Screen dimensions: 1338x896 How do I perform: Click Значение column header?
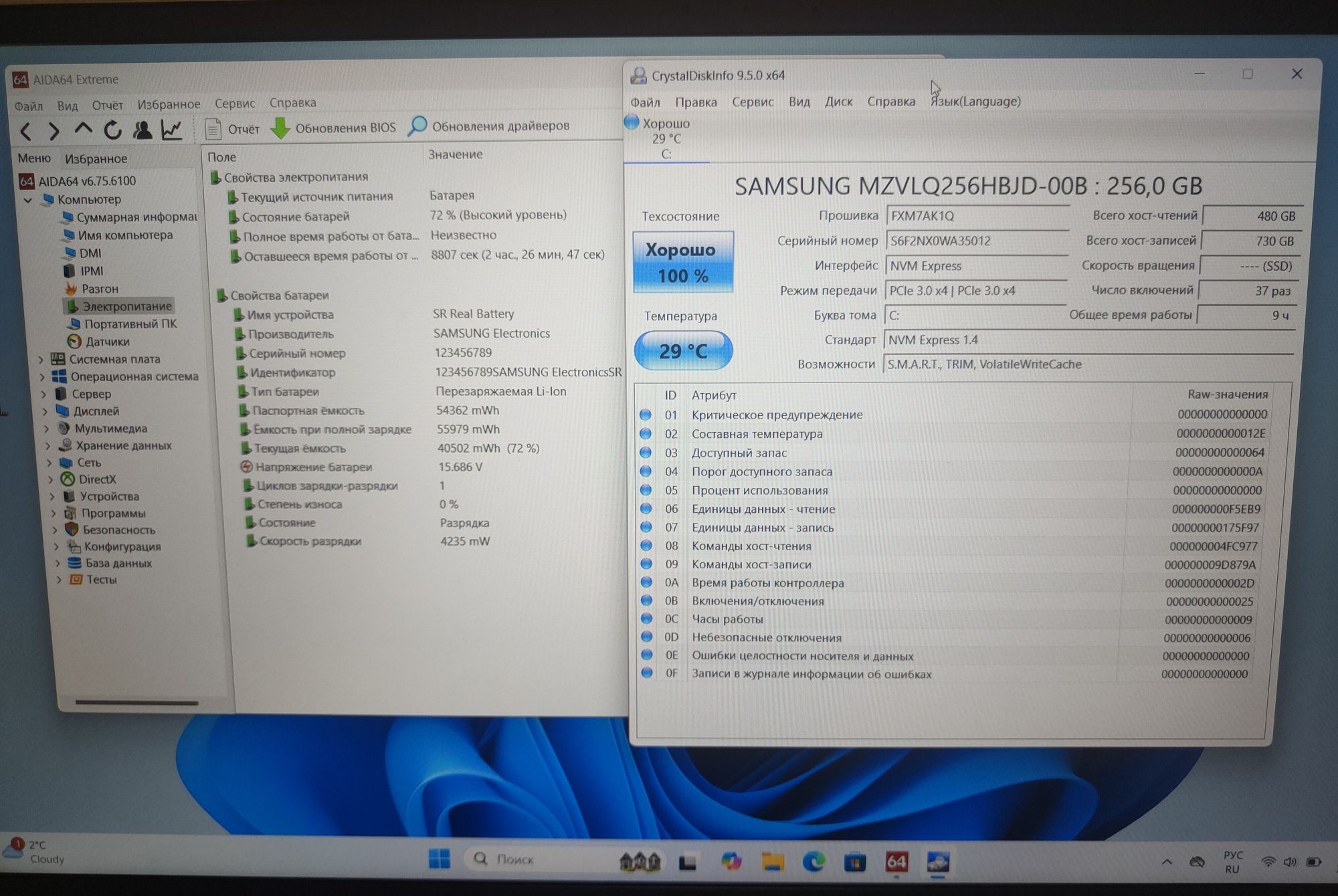pyautogui.click(x=456, y=154)
